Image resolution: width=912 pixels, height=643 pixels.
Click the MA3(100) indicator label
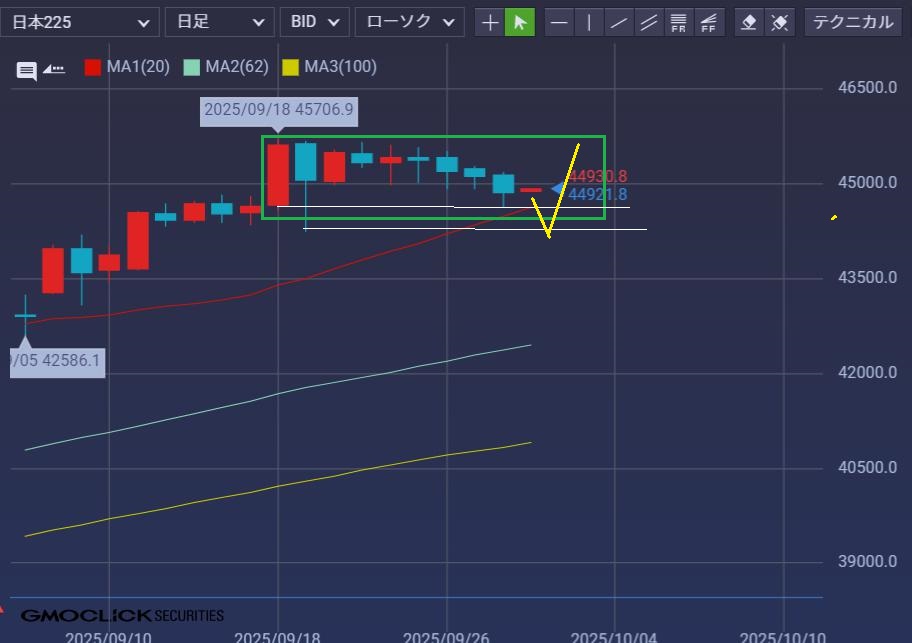pyautogui.click(x=340, y=67)
